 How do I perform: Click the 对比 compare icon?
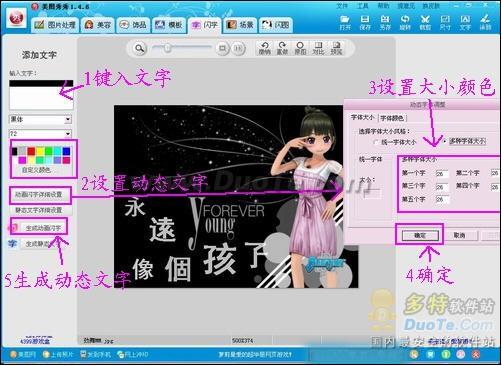(x=318, y=48)
